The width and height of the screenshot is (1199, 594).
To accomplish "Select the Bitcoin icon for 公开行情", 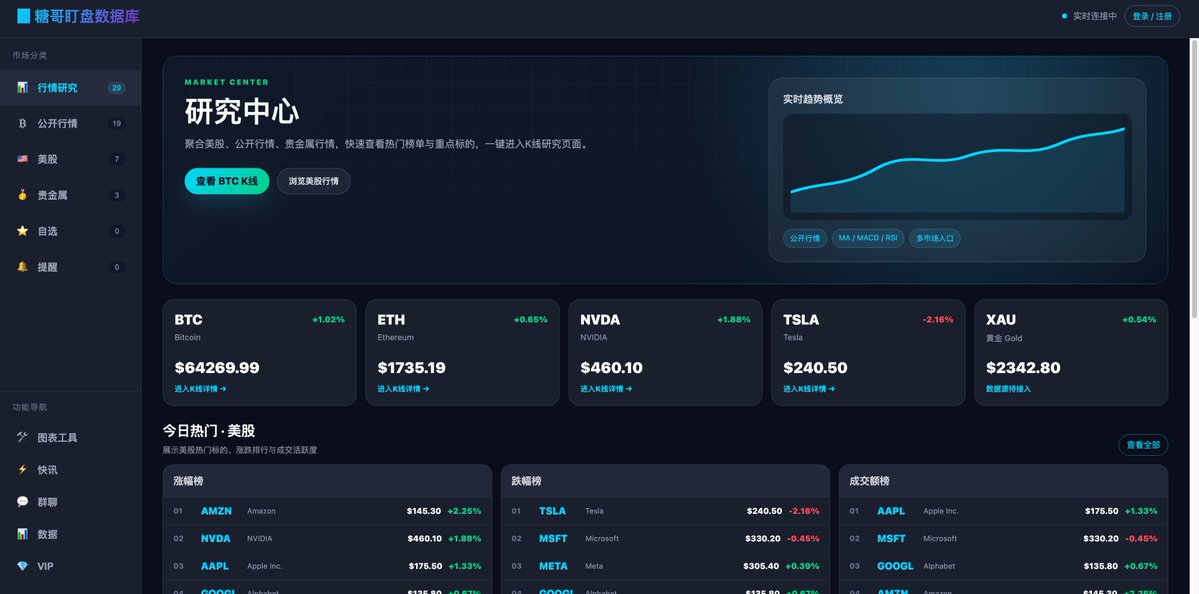I will pos(22,123).
